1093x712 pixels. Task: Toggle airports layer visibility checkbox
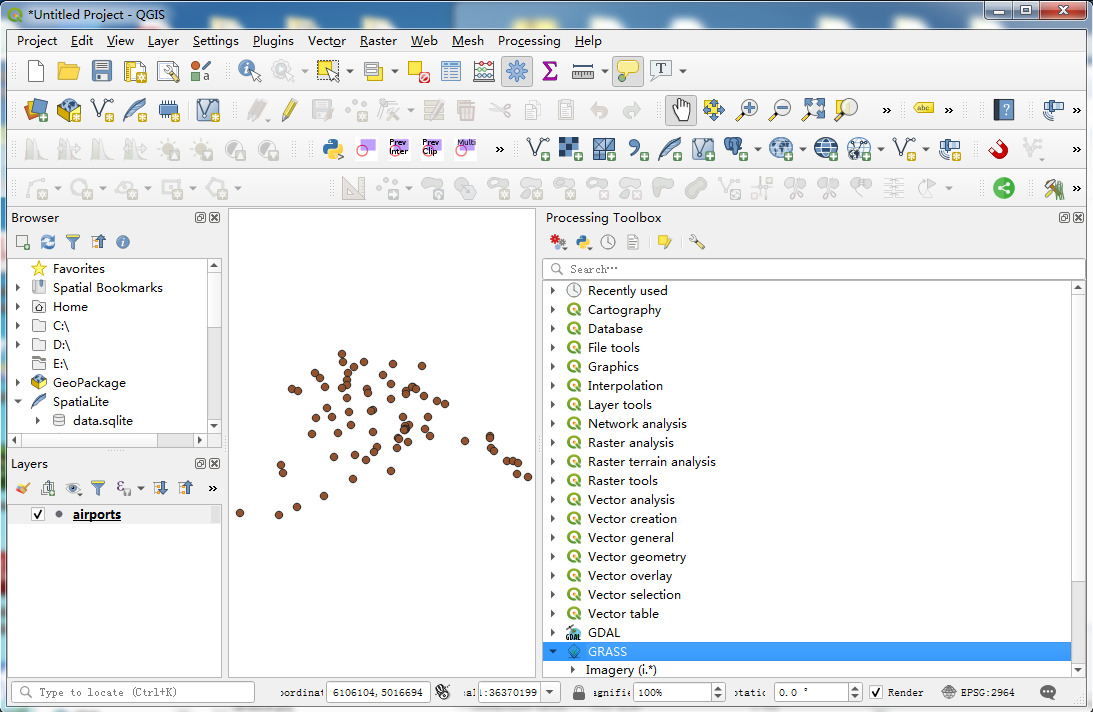[38, 514]
